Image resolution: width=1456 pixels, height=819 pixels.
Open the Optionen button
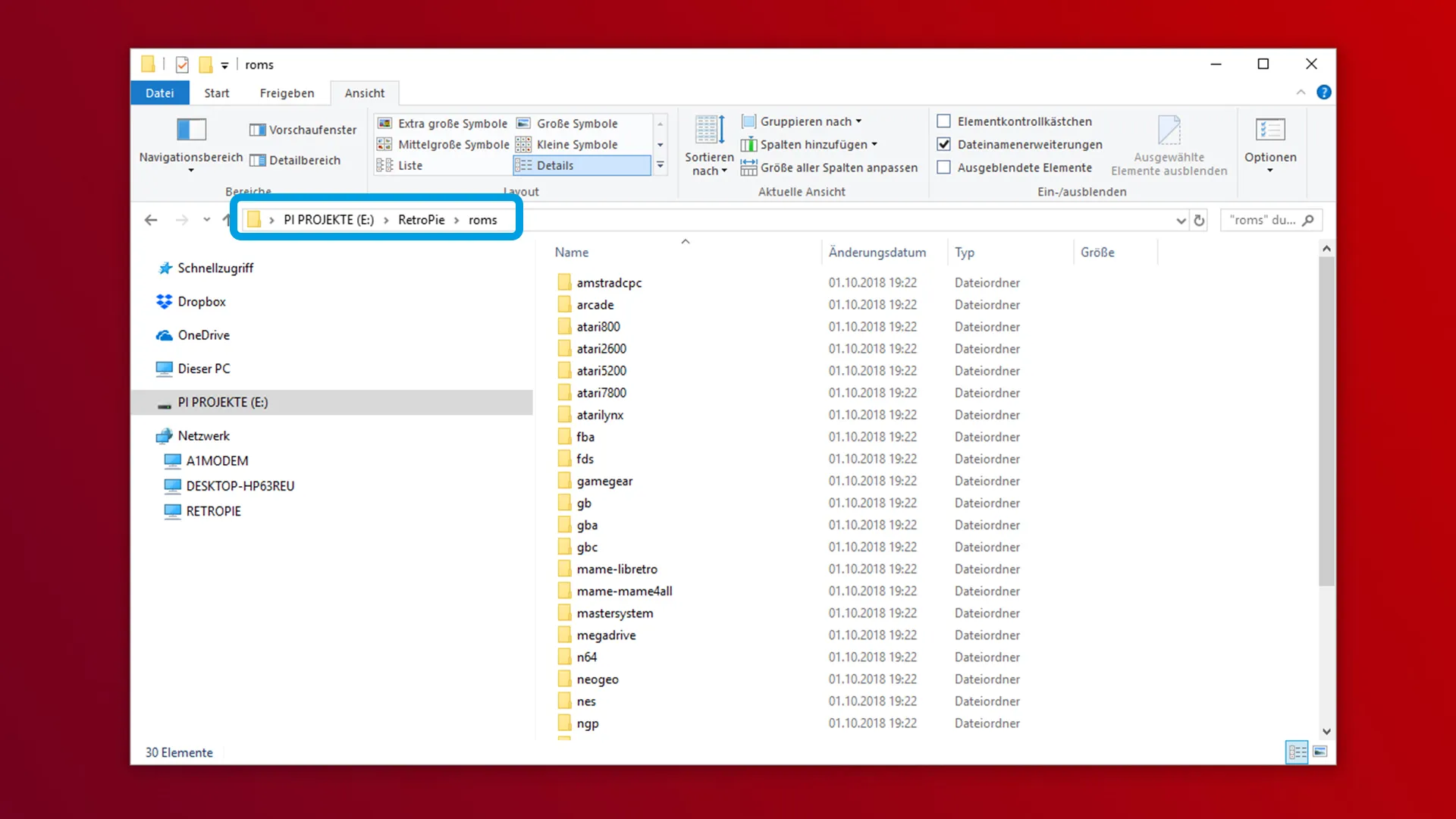click(1270, 146)
